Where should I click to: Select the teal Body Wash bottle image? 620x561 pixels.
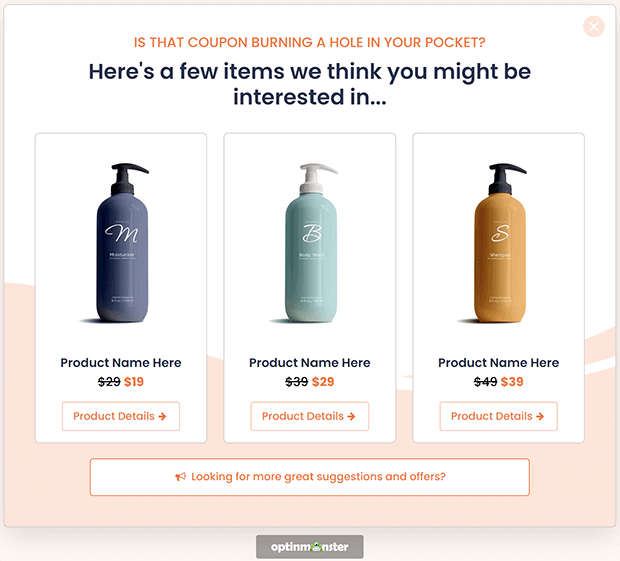(310, 243)
